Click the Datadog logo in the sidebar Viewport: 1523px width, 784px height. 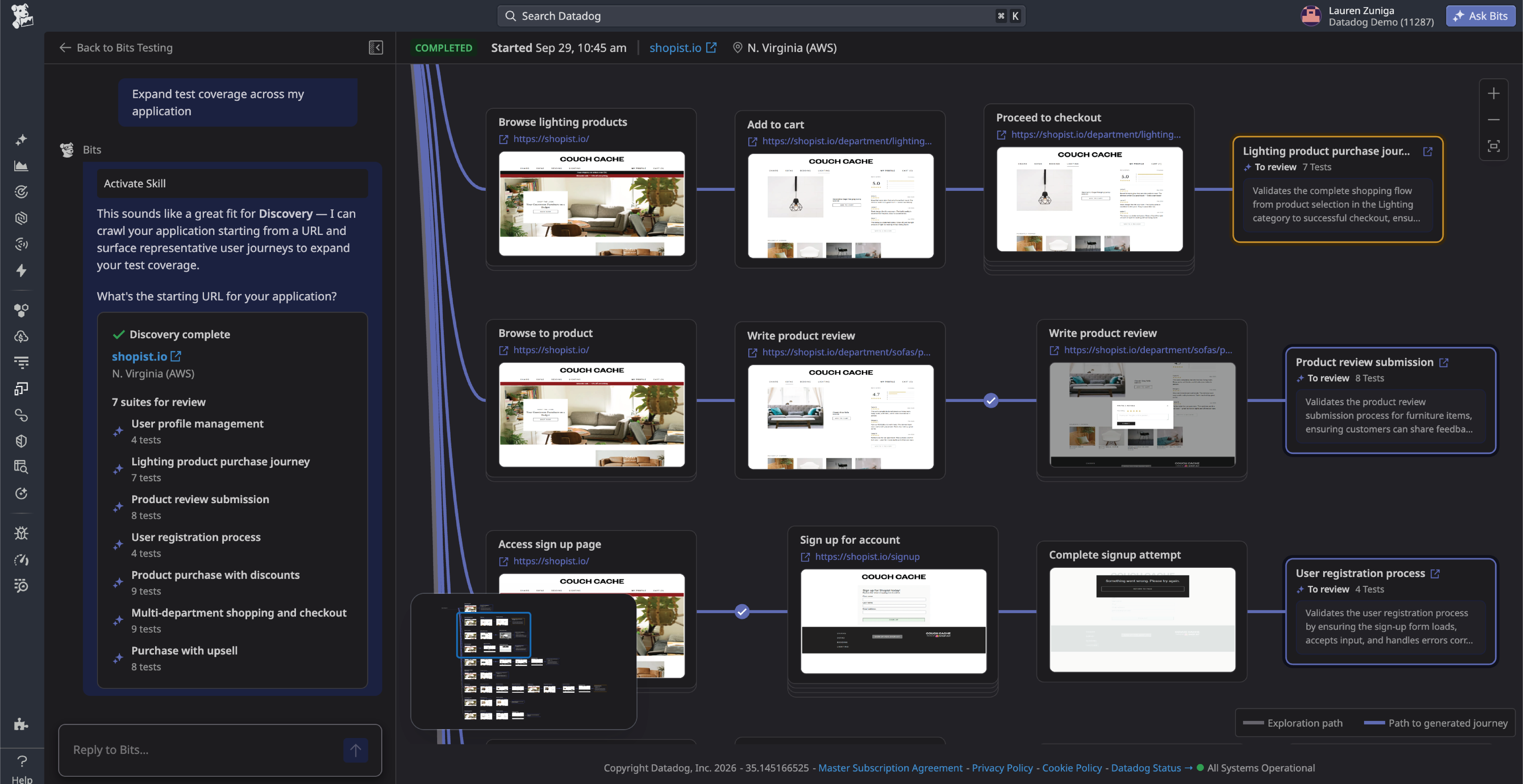(x=22, y=15)
